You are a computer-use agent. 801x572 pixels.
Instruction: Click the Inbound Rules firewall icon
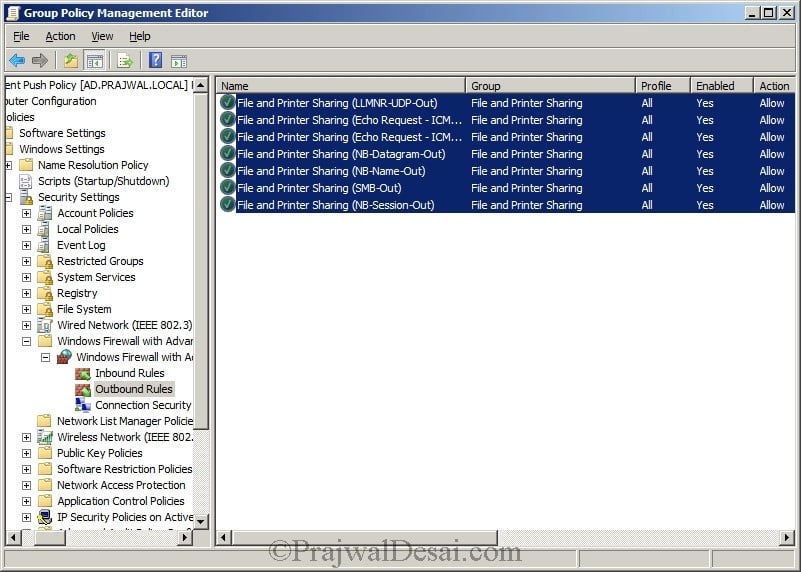tap(83, 373)
